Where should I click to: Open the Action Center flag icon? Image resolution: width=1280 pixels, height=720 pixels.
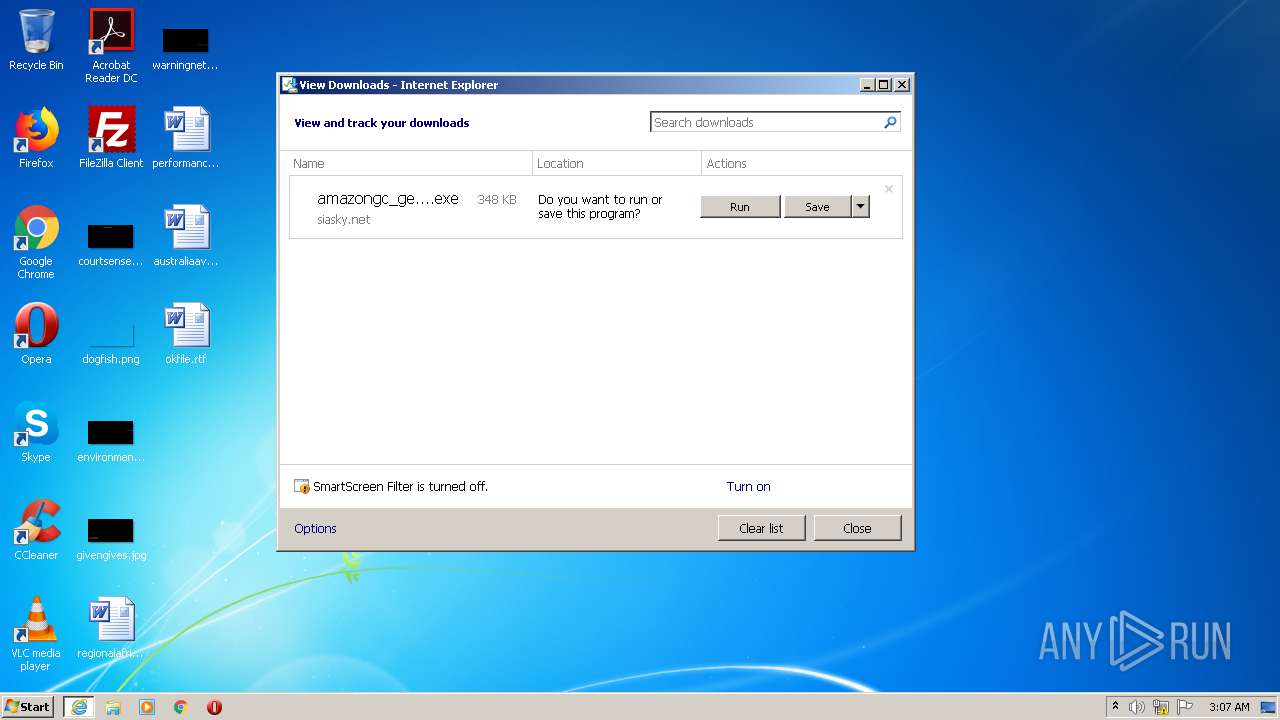[x=1185, y=707]
